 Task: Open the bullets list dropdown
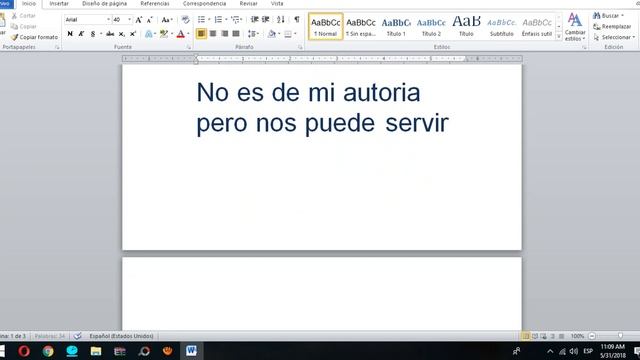click(x=209, y=20)
